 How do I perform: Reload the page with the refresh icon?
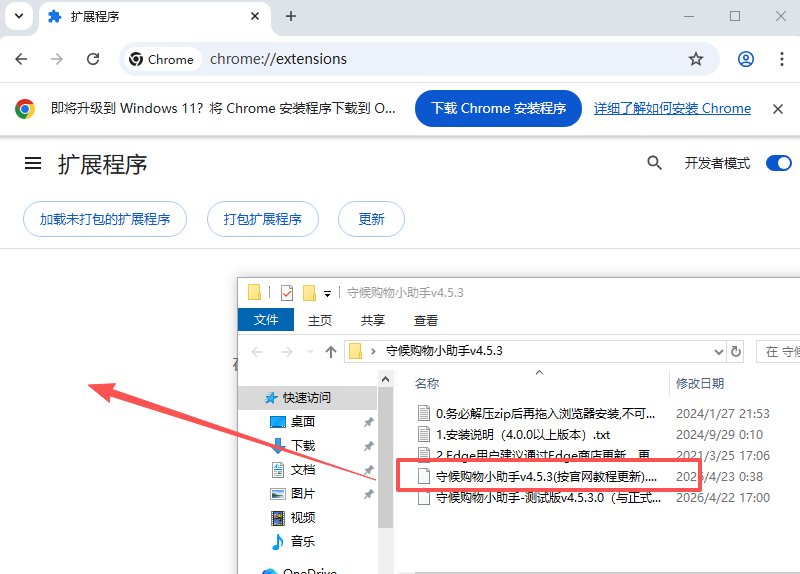pos(93,59)
